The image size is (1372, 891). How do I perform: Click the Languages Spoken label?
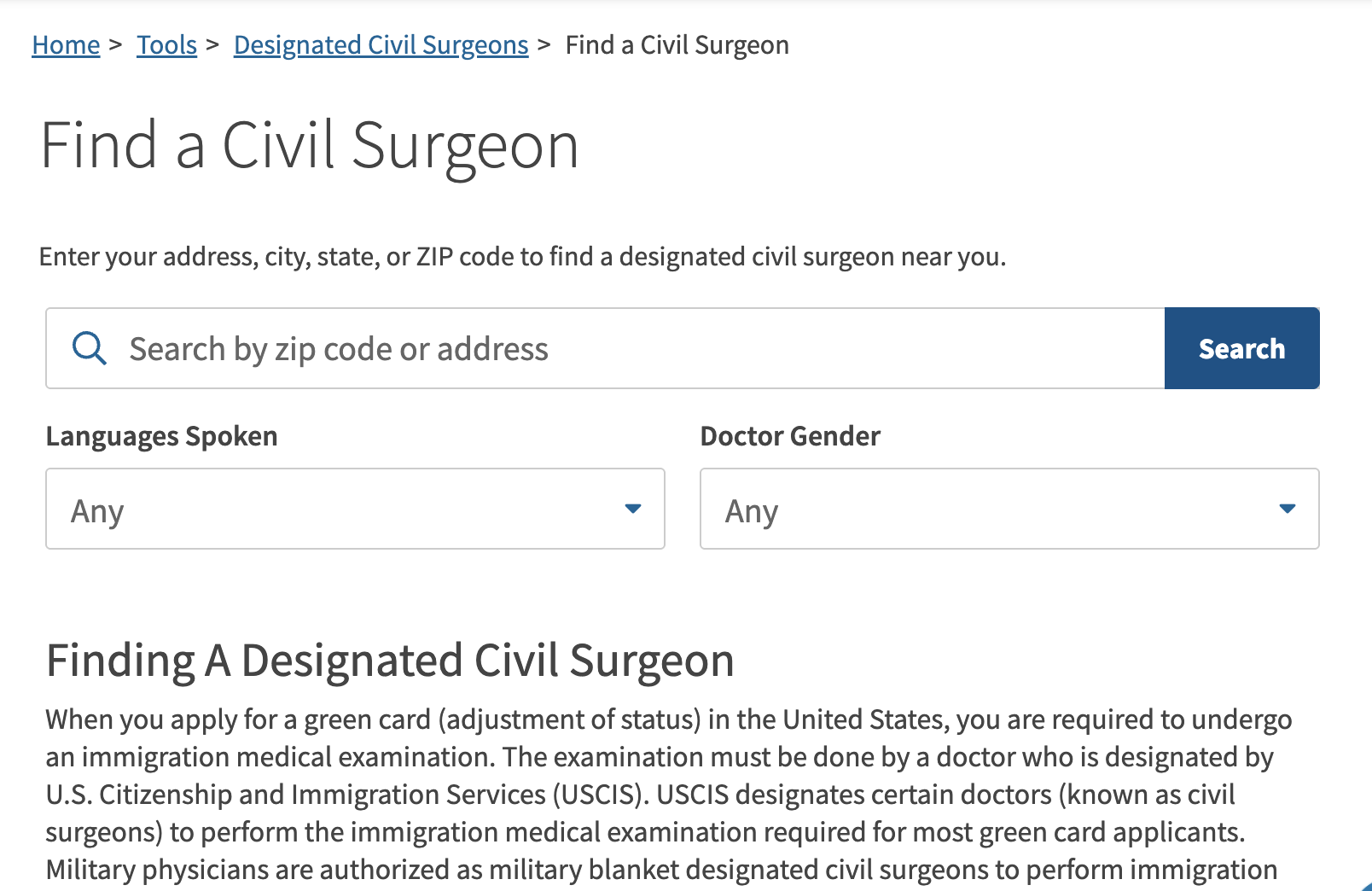(162, 436)
